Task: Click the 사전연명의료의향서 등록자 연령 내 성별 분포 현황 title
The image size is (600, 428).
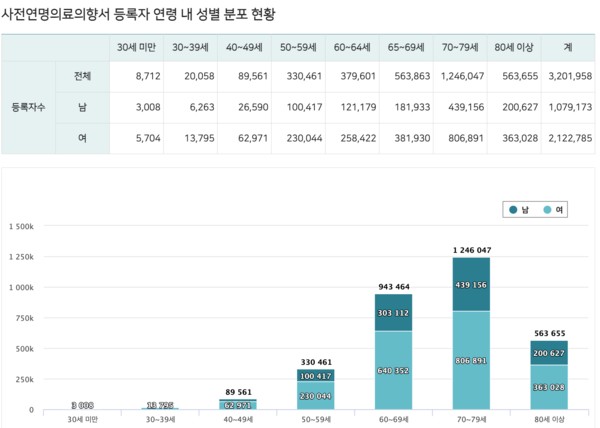Action: pyautogui.click(x=138, y=15)
